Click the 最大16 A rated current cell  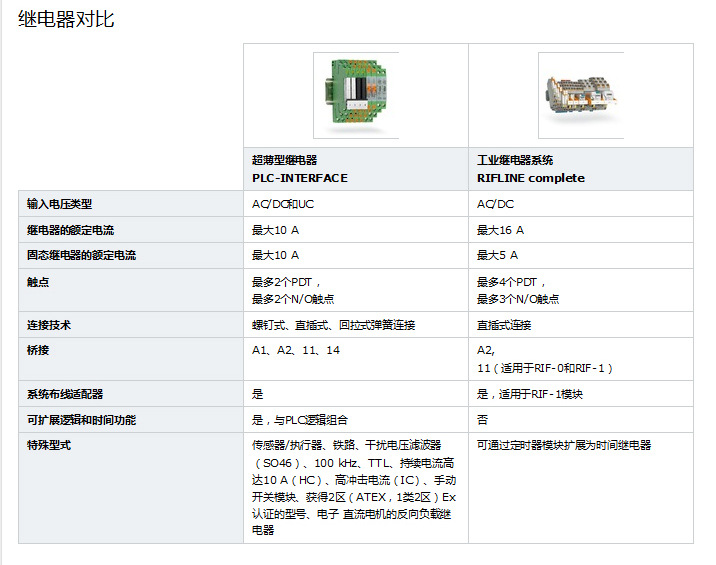(x=500, y=230)
